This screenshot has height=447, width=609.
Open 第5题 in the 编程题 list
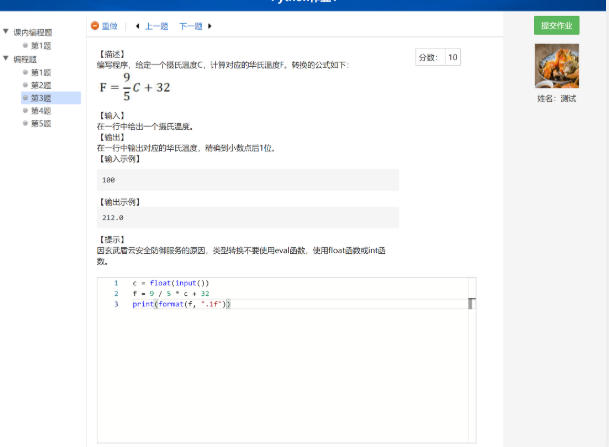(x=41, y=124)
